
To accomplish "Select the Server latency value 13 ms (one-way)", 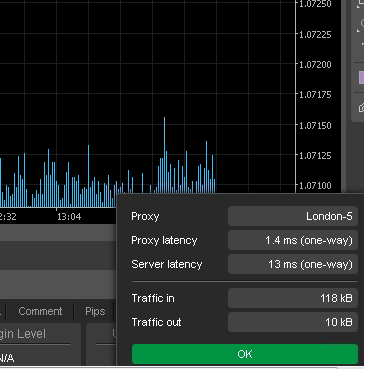I will click(x=293, y=264).
